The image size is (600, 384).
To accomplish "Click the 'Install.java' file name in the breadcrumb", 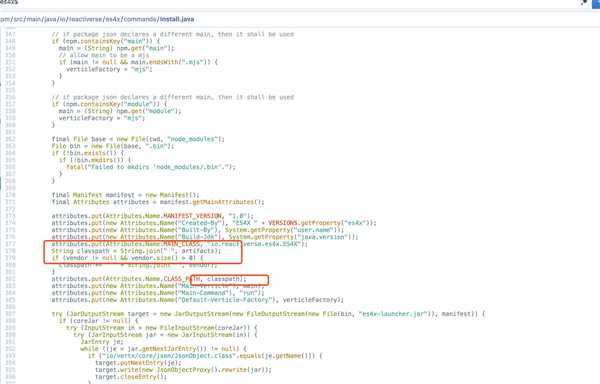I will (177, 19).
